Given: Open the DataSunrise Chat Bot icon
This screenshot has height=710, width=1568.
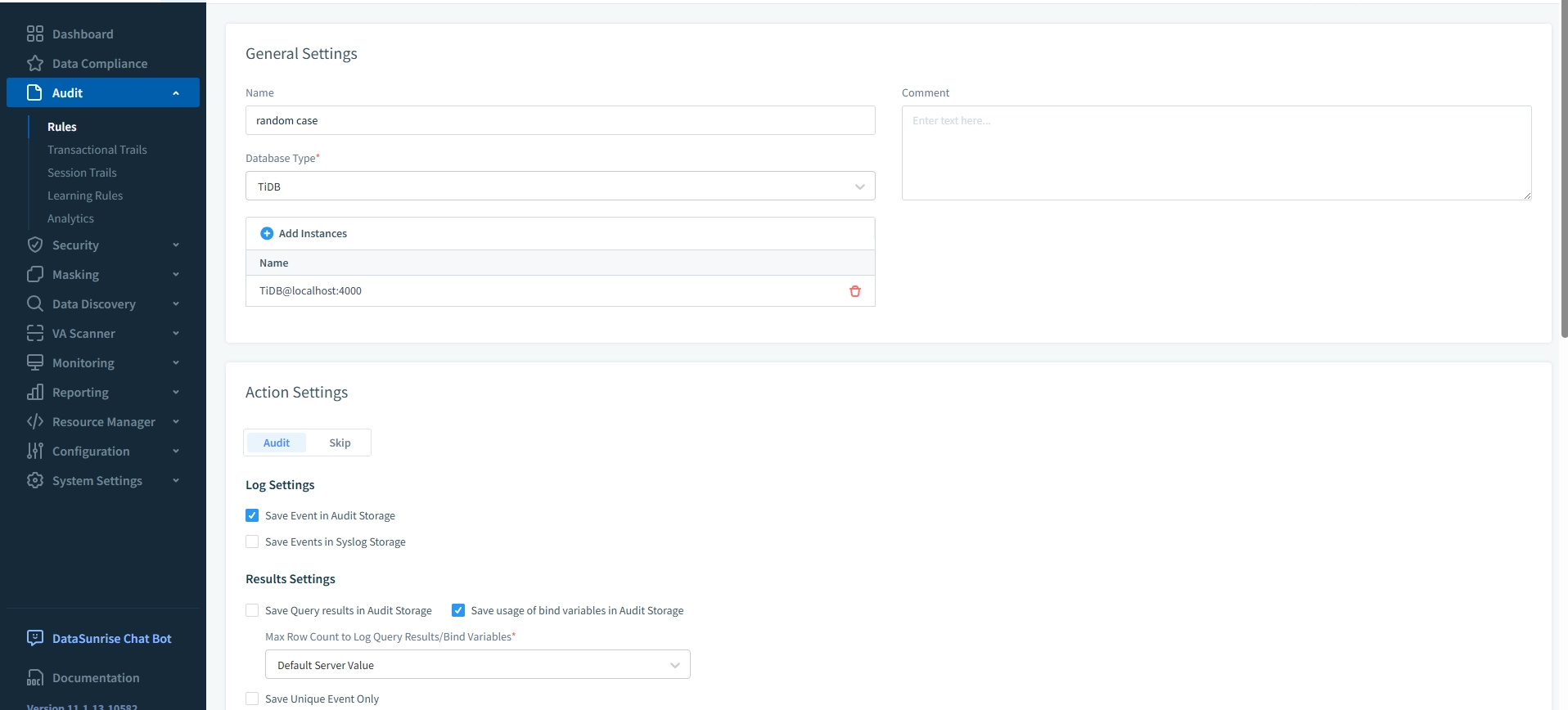Looking at the screenshot, I should coord(34,638).
